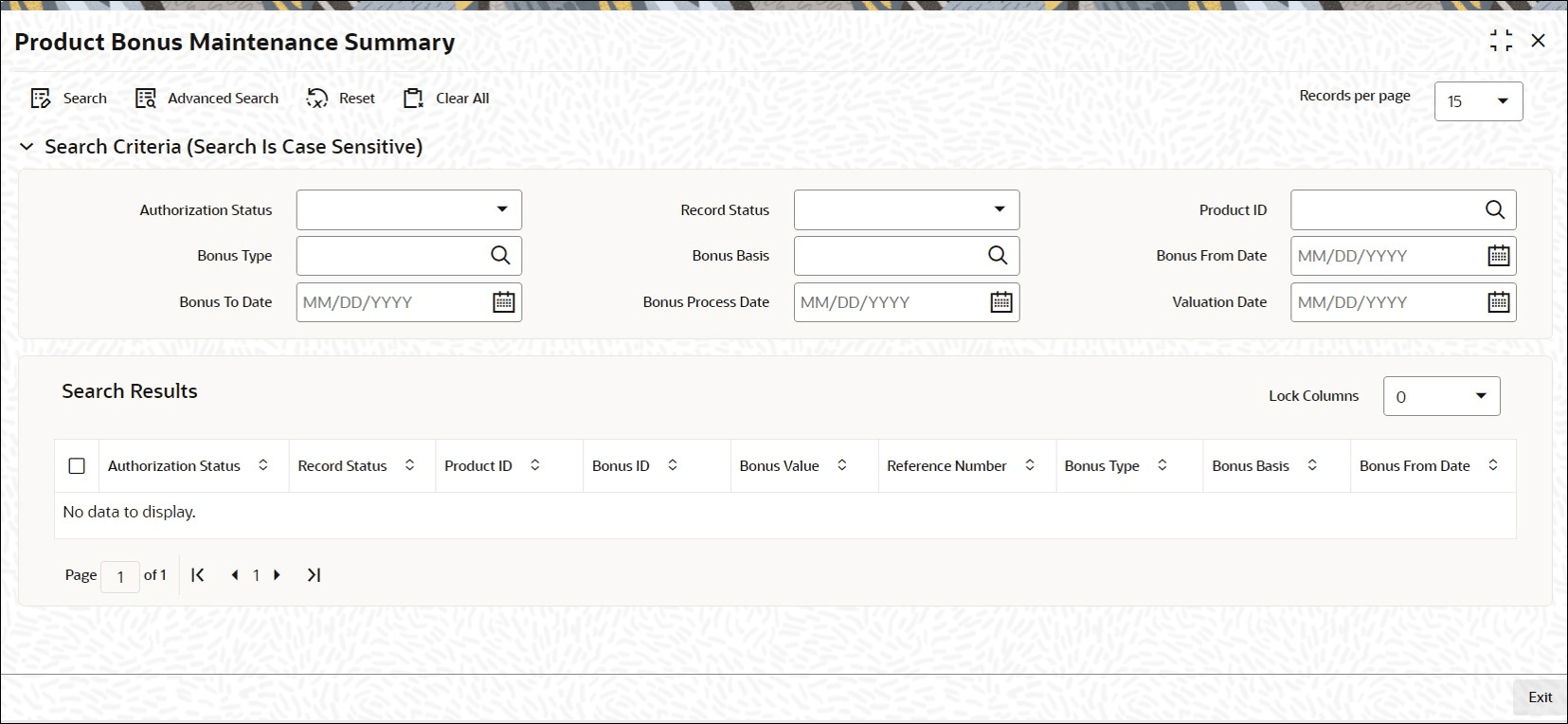The image size is (1568, 724).
Task: Open Authorization Status dropdown
Action: (x=408, y=209)
